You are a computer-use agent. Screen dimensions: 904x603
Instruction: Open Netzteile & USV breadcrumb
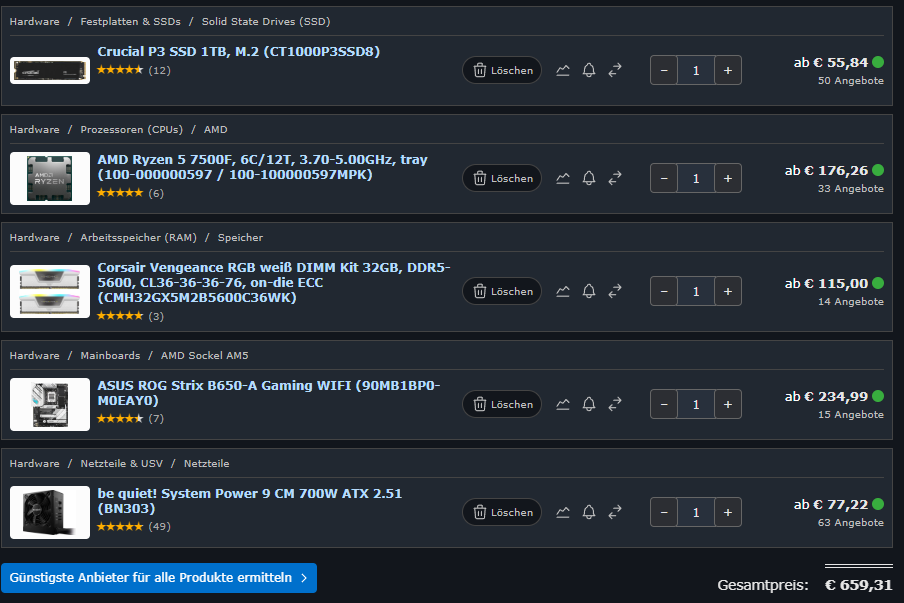122,463
